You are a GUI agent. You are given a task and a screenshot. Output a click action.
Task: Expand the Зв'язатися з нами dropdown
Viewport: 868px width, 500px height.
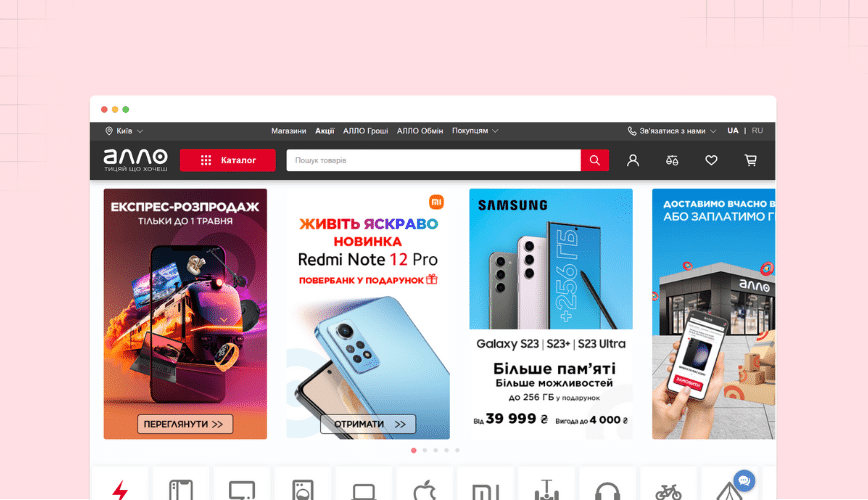tap(672, 131)
